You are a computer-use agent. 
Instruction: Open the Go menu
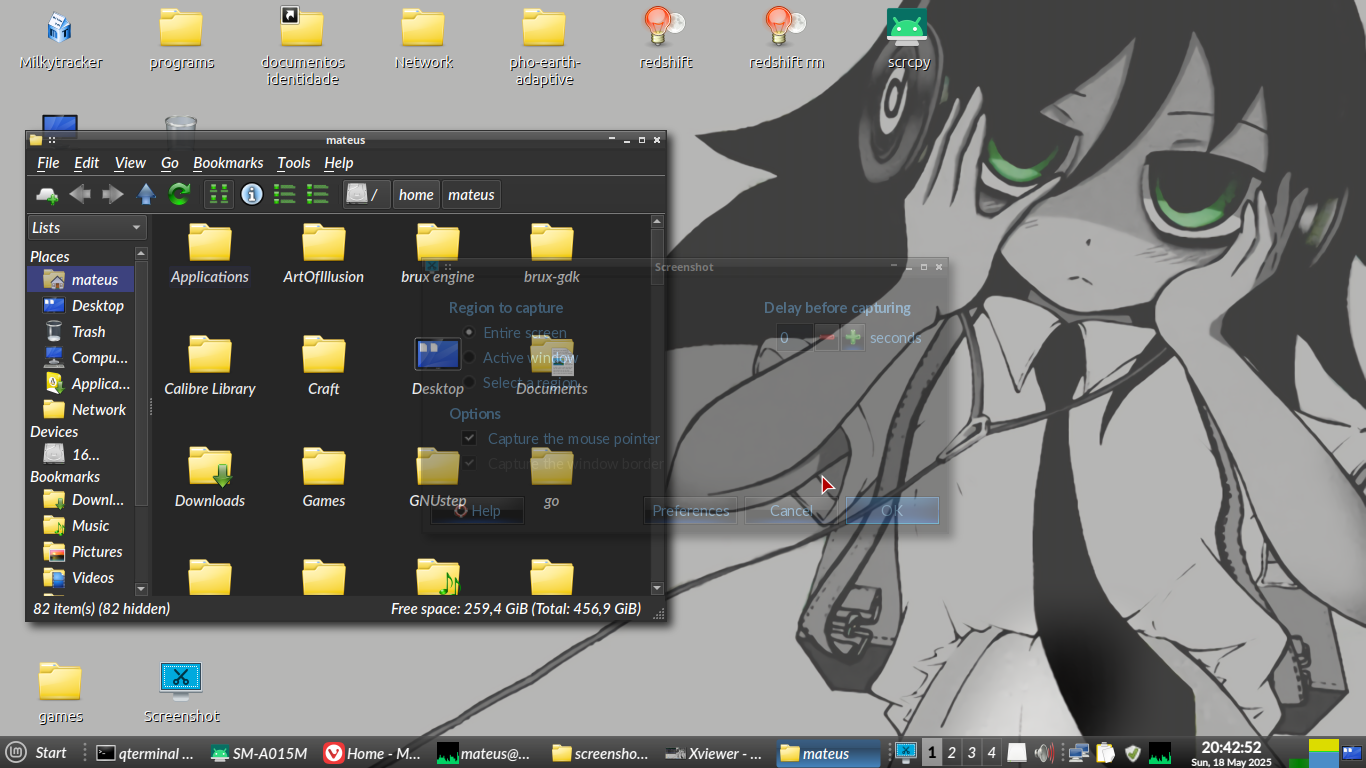[x=170, y=163]
